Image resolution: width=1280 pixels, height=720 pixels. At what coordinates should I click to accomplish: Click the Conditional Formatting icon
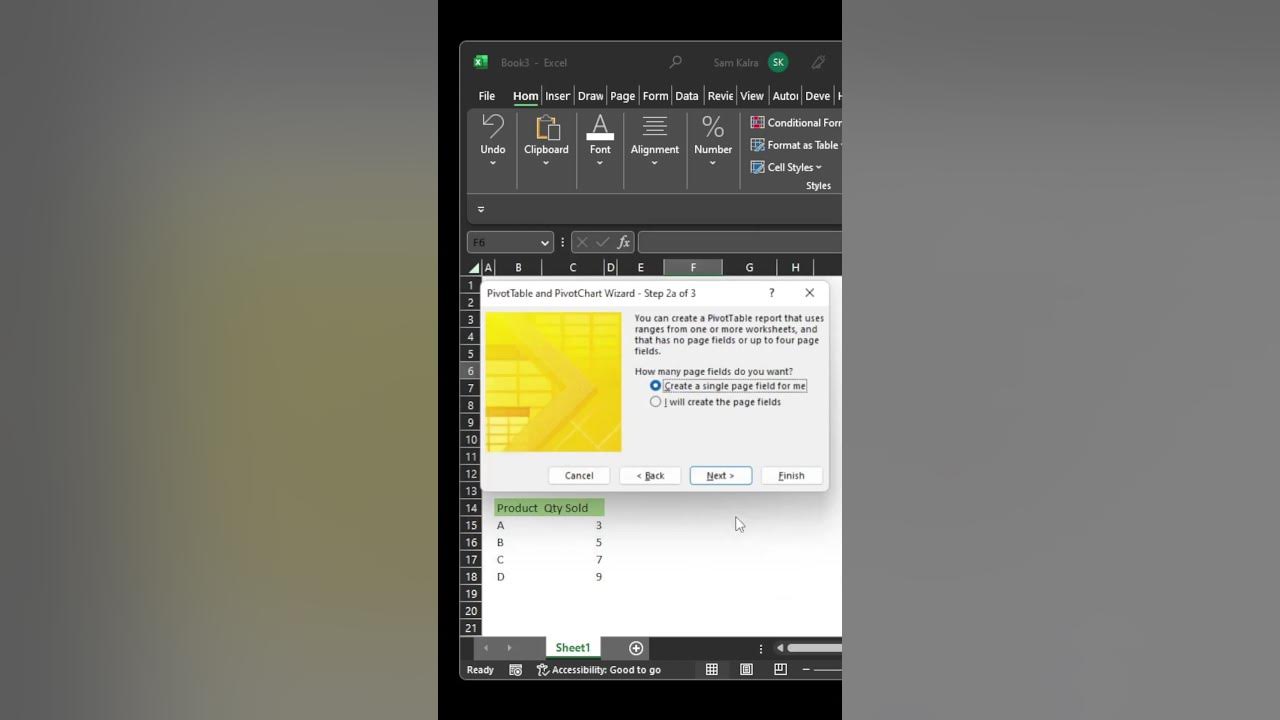pyautogui.click(x=758, y=122)
